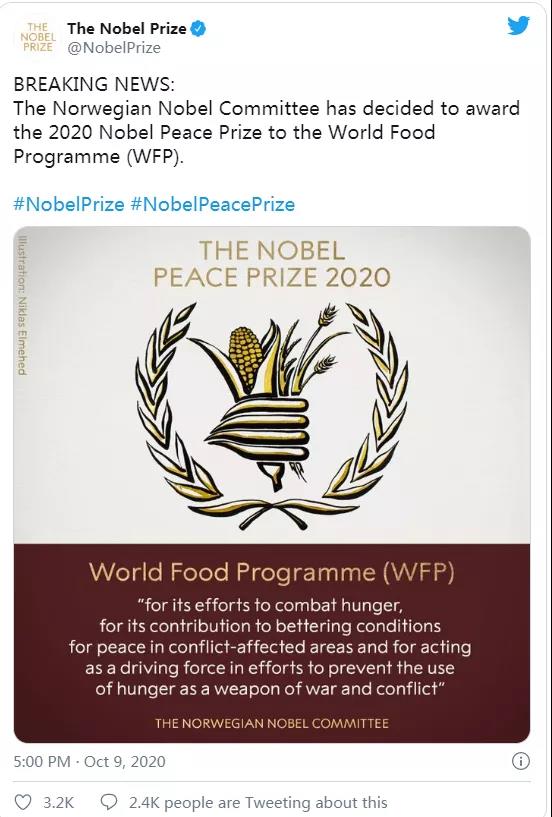Open the #NobelPrize hashtag
552x817 pixels.
(69, 204)
